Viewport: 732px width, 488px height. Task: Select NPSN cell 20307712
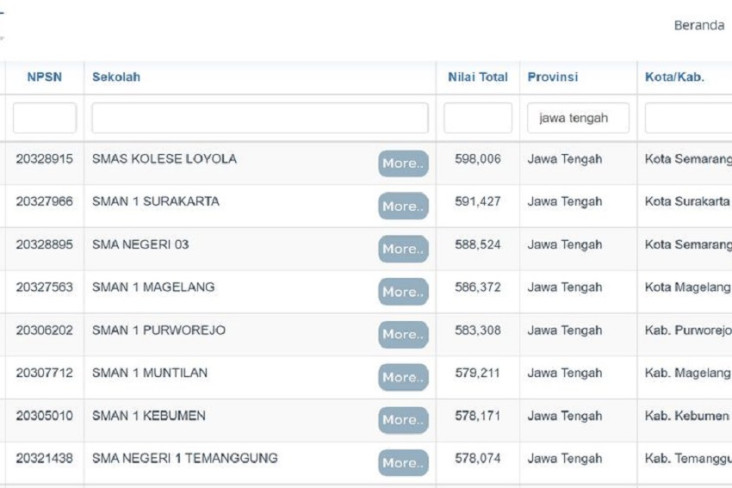pos(44,373)
